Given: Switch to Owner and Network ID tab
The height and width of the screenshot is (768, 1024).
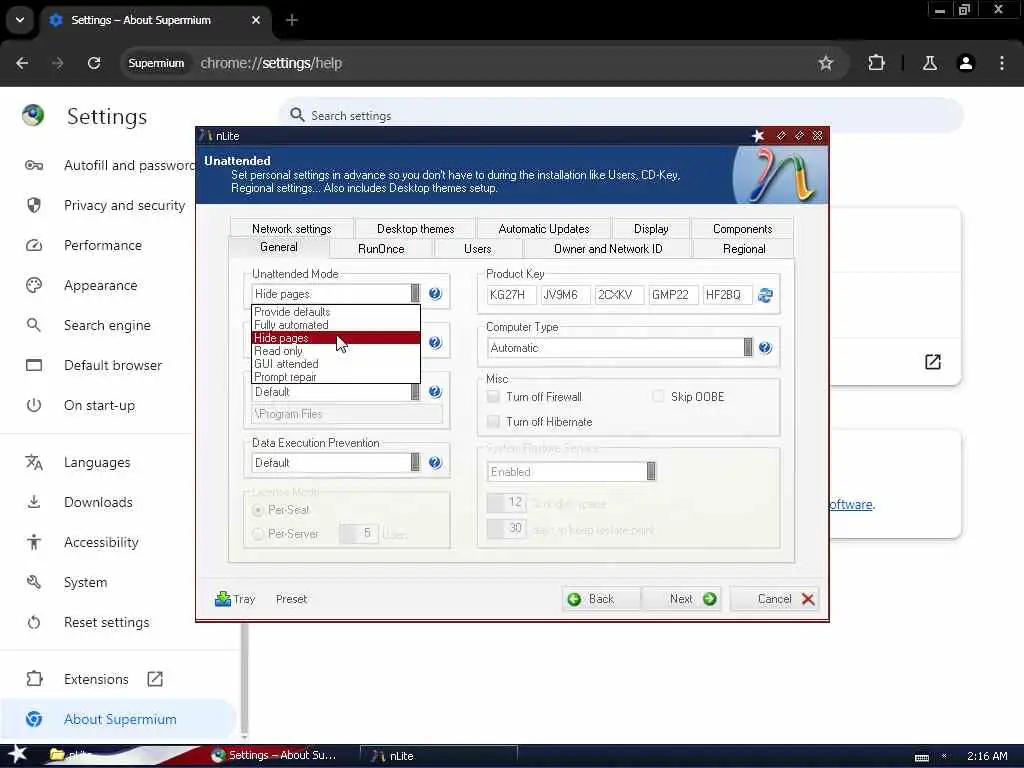Looking at the screenshot, I should point(607,249).
